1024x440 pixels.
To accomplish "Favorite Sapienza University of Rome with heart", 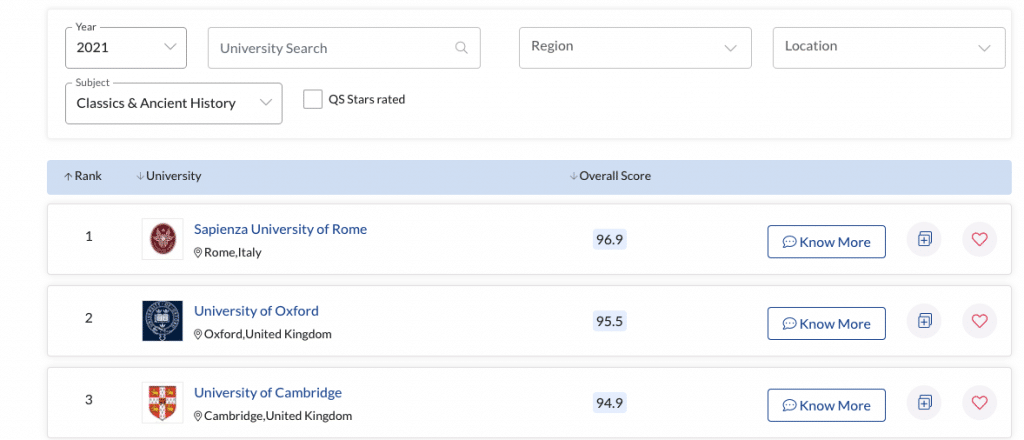I will tap(980, 239).
